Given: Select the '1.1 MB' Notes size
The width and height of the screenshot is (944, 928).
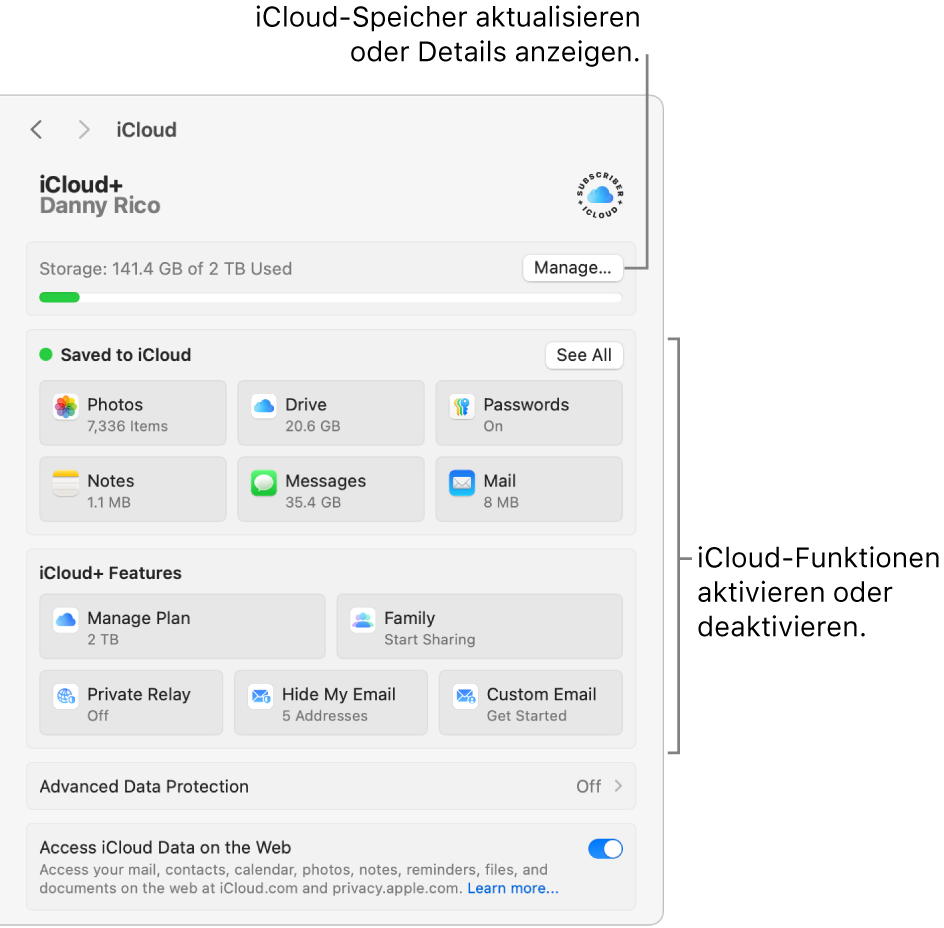Looking at the screenshot, I should tap(109, 503).
